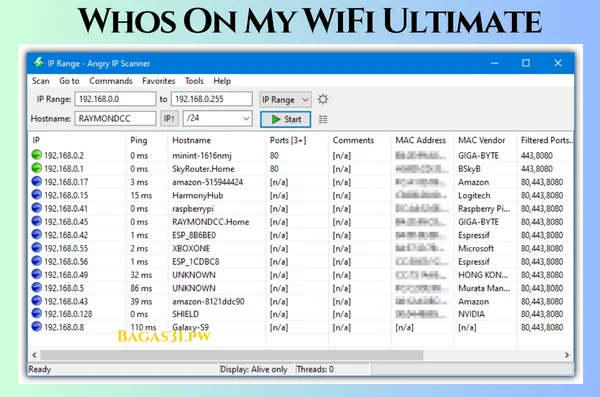Click the 86 ms ping value
Viewport: 600px width, 397px height.
141,288
